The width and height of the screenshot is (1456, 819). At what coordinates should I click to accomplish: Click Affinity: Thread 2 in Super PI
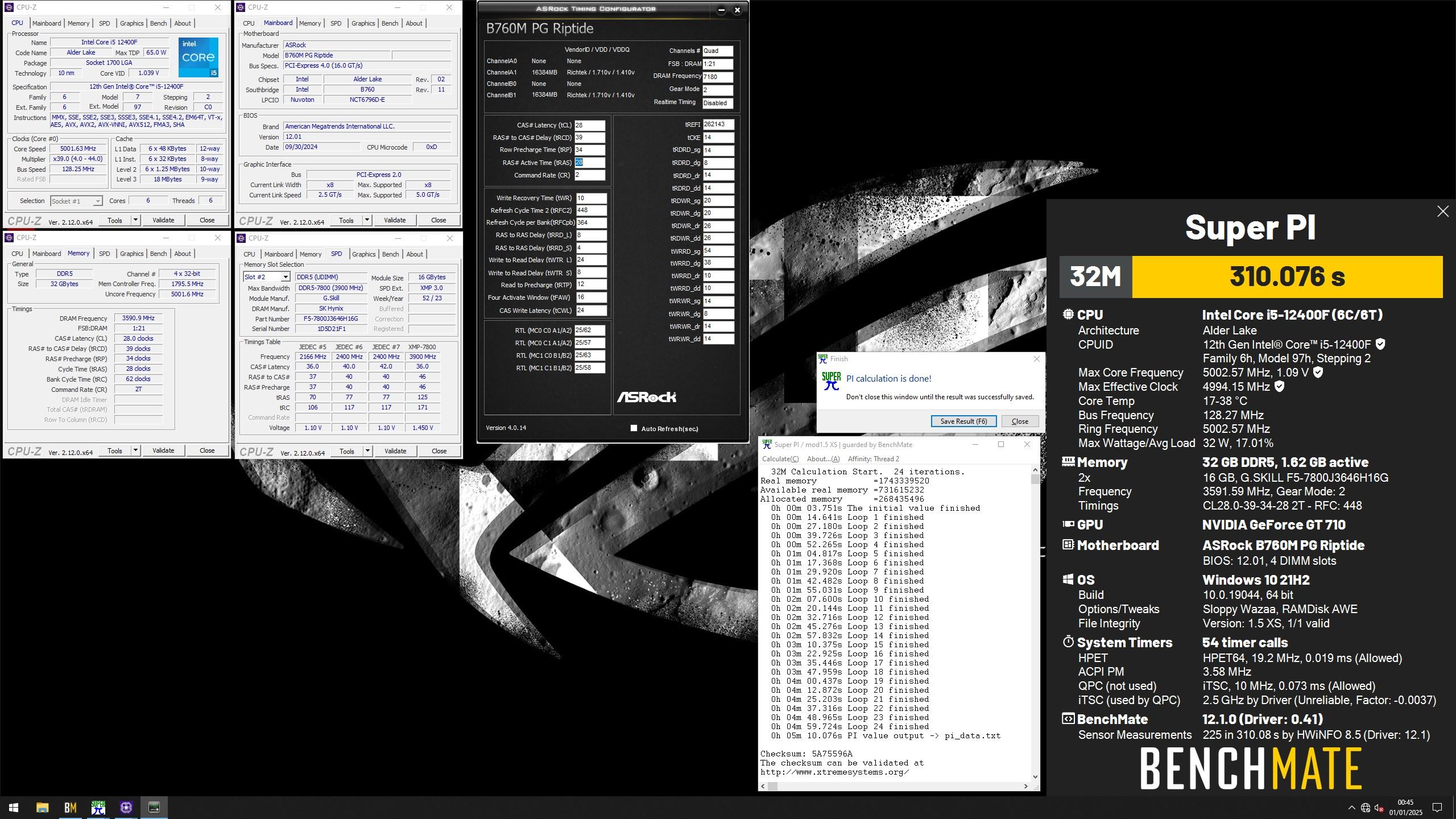pyautogui.click(x=873, y=459)
